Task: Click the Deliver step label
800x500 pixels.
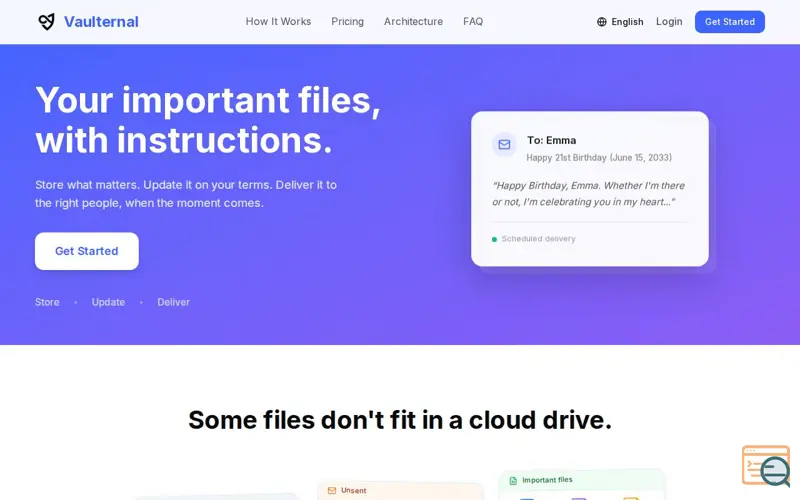Action: [x=173, y=302]
